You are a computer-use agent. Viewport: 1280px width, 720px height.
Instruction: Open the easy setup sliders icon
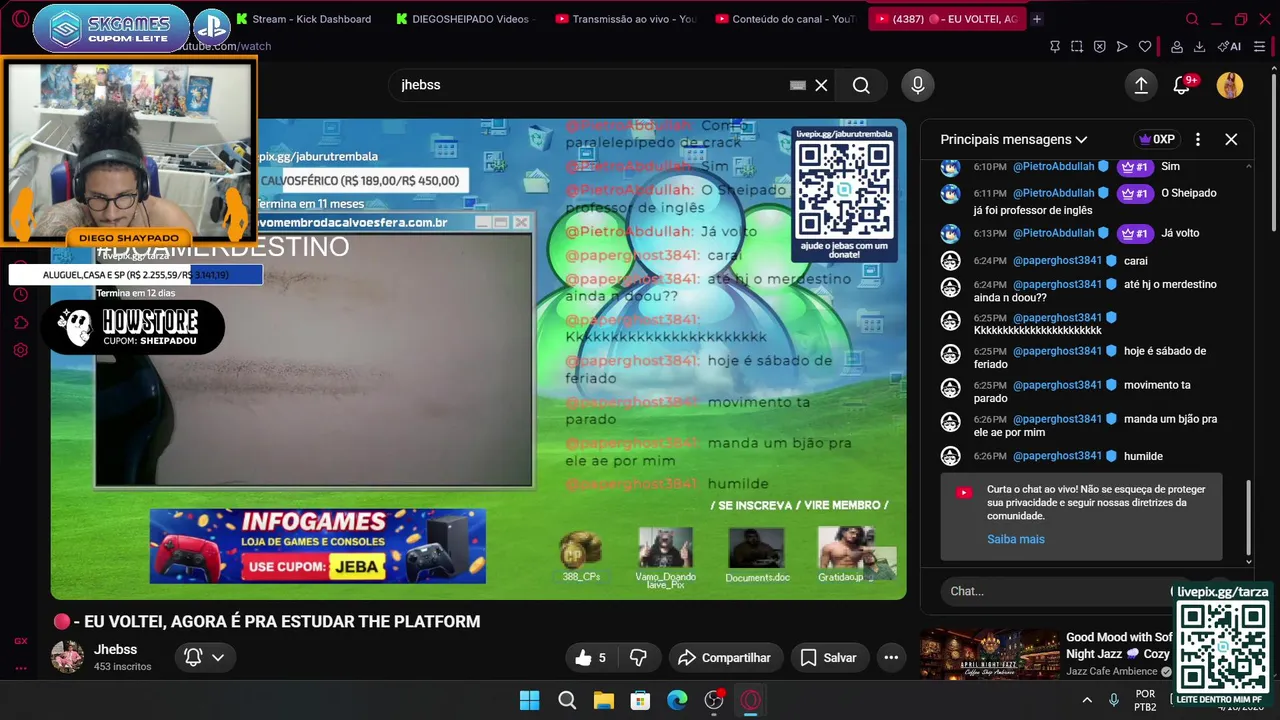[1260, 46]
